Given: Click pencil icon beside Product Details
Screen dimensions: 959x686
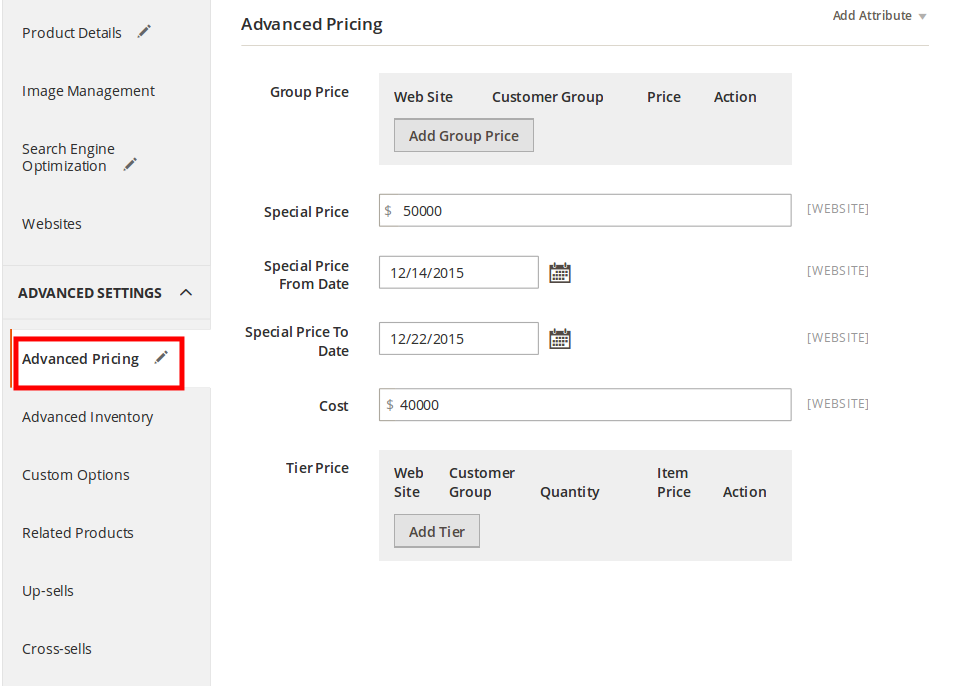Looking at the screenshot, I should [x=144, y=32].
